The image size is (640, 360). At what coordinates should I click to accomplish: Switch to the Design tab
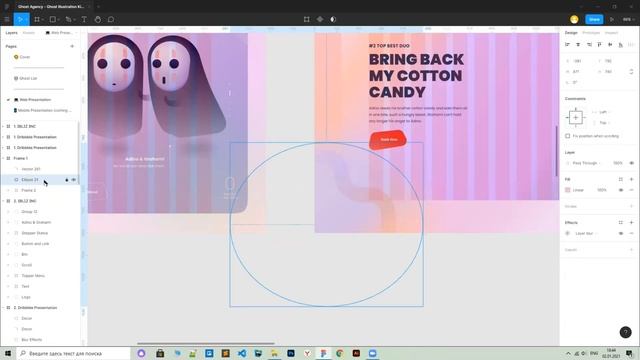[571, 33]
